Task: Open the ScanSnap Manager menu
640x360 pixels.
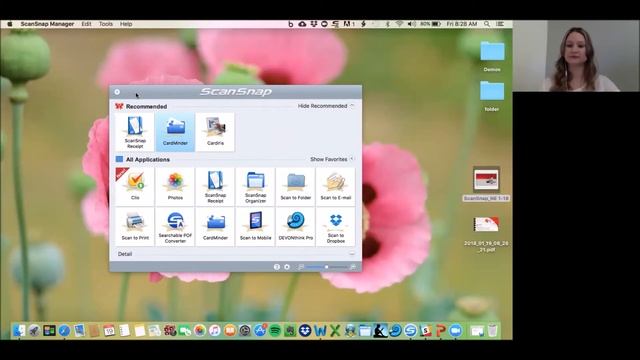Action: pos(47,24)
